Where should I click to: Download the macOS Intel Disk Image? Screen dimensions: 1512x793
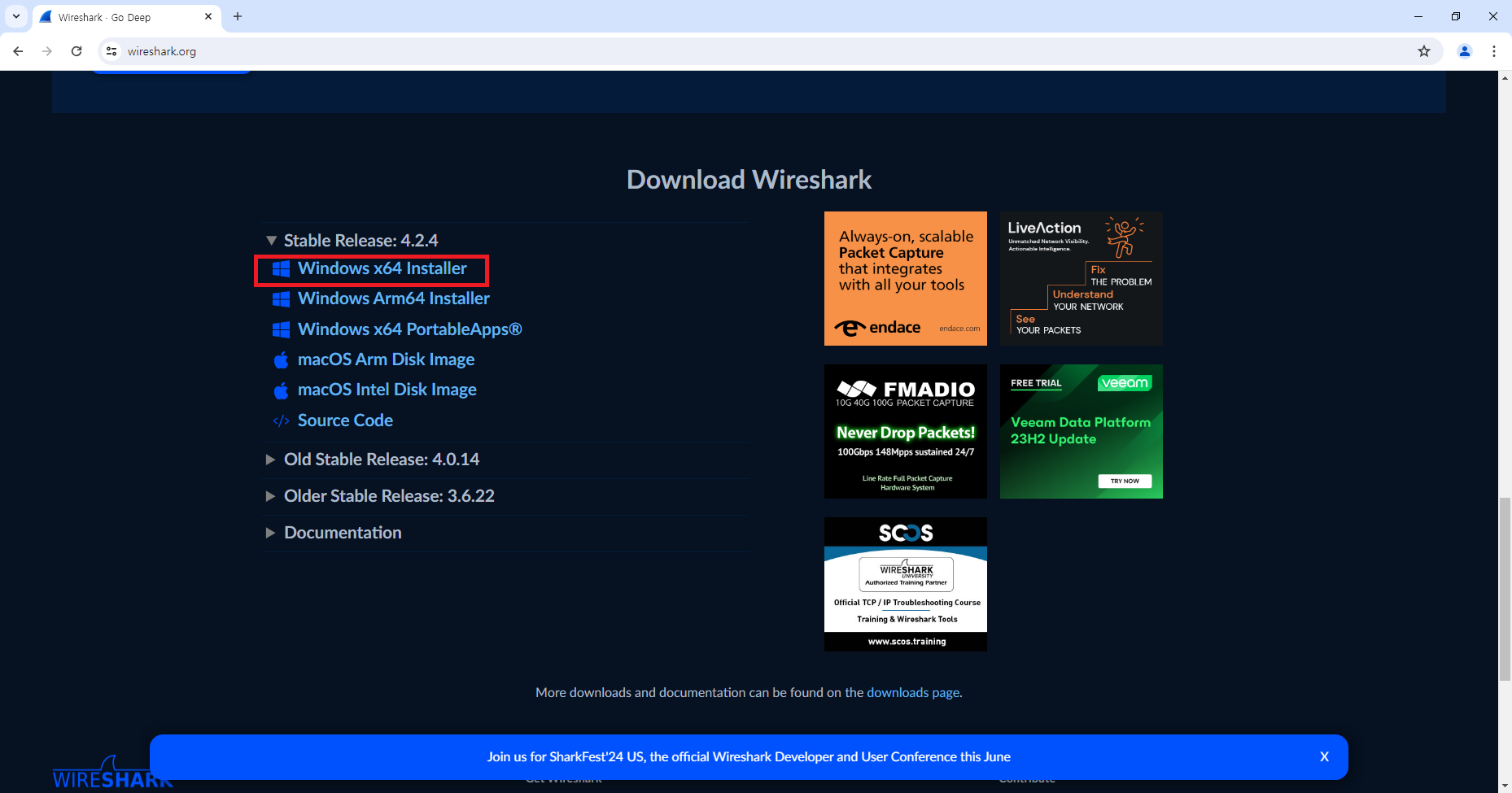coord(387,390)
